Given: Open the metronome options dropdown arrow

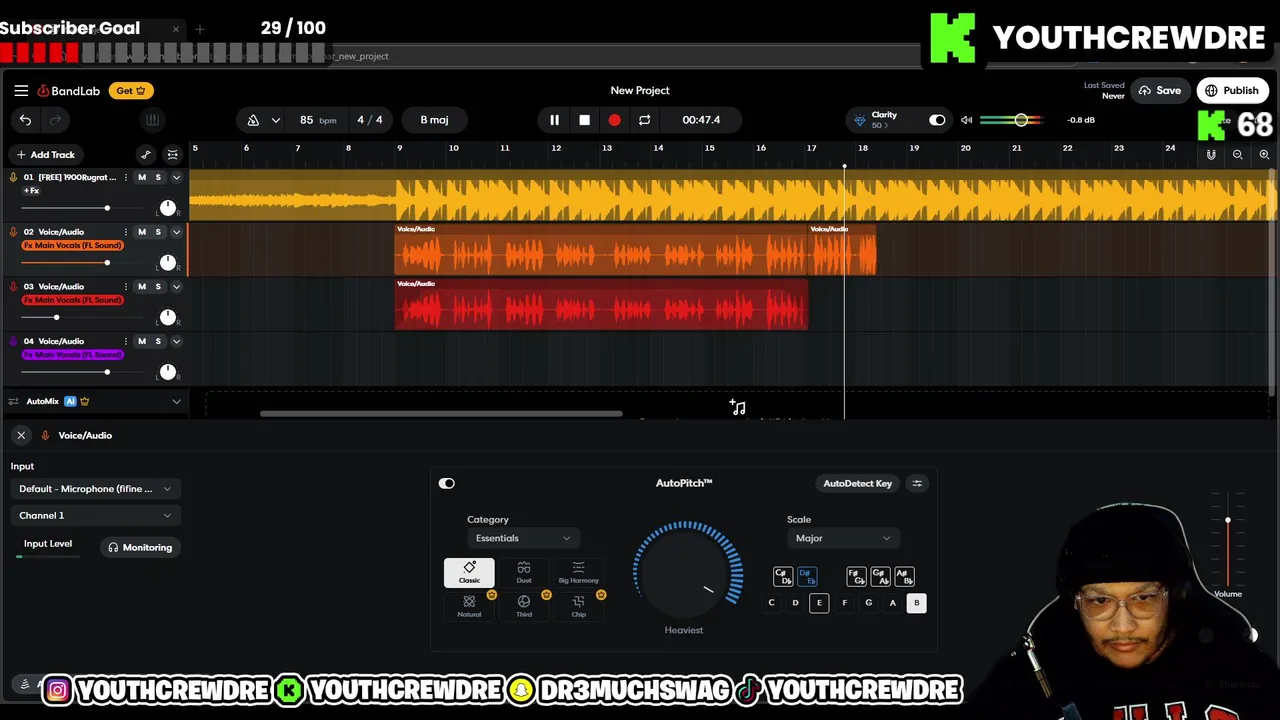Looking at the screenshot, I should pyautogui.click(x=275, y=120).
